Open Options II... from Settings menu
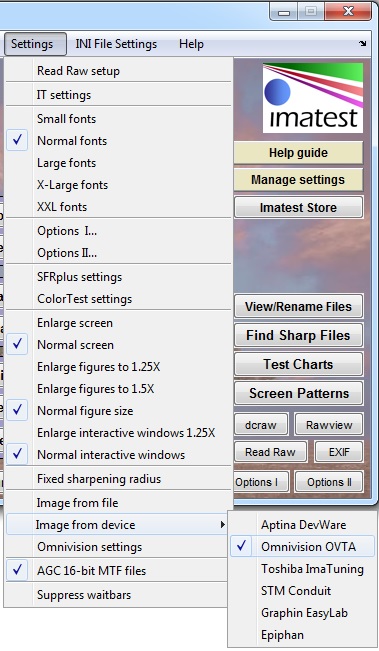This screenshot has width=379, height=651. (118, 253)
